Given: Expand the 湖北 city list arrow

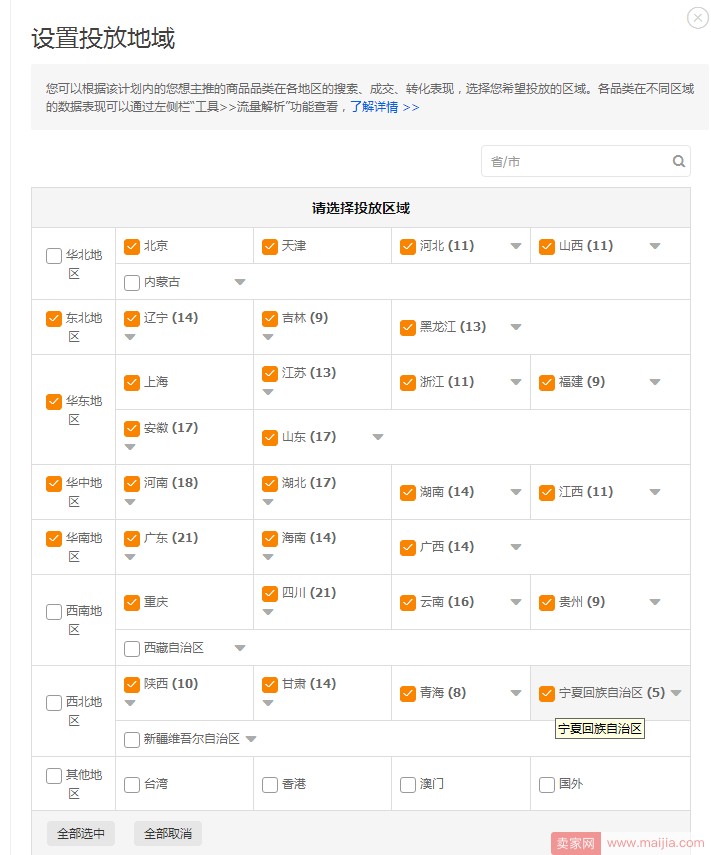Looking at the screenshot, I should tap(268, 502).
